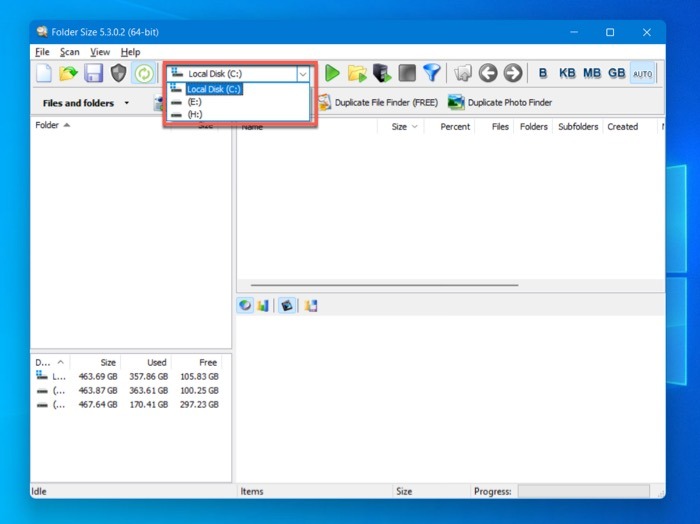Enable AUTO size unit mode

643,73
